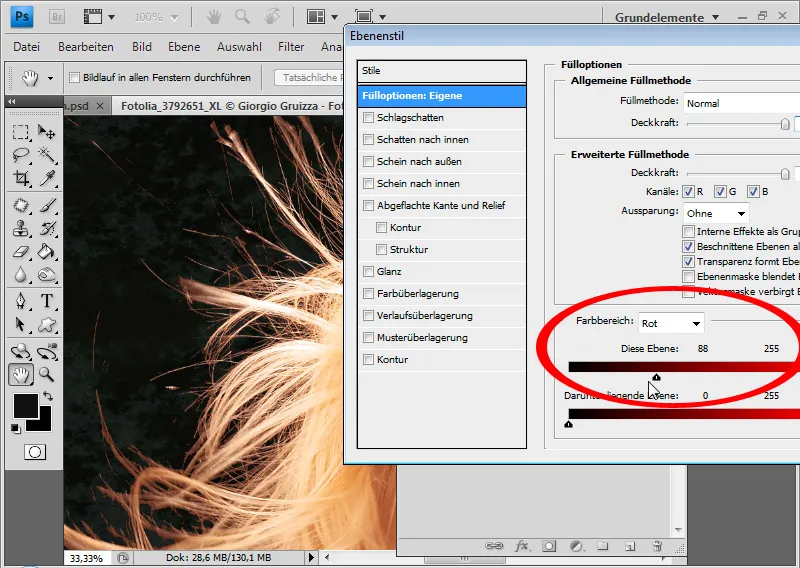Pick the Brush tool
This screenshot has width=800, height=568.
47,205
